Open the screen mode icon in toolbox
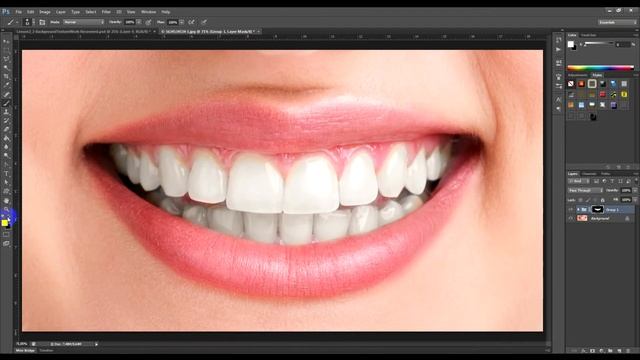The image size is (640, 360). tap(6, 243)
